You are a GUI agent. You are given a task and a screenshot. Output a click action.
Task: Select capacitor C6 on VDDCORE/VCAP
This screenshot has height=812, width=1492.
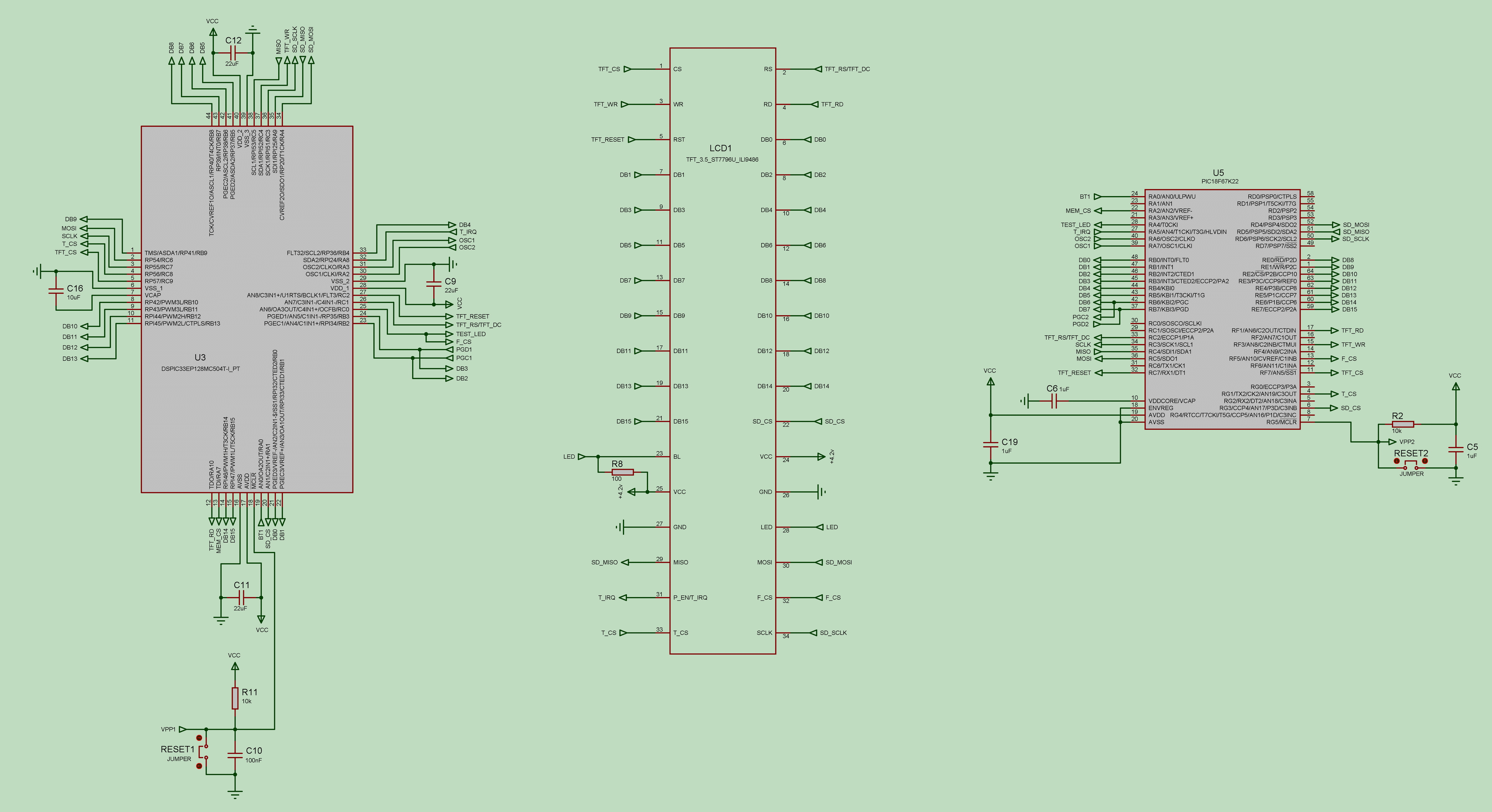[1054, 400]
